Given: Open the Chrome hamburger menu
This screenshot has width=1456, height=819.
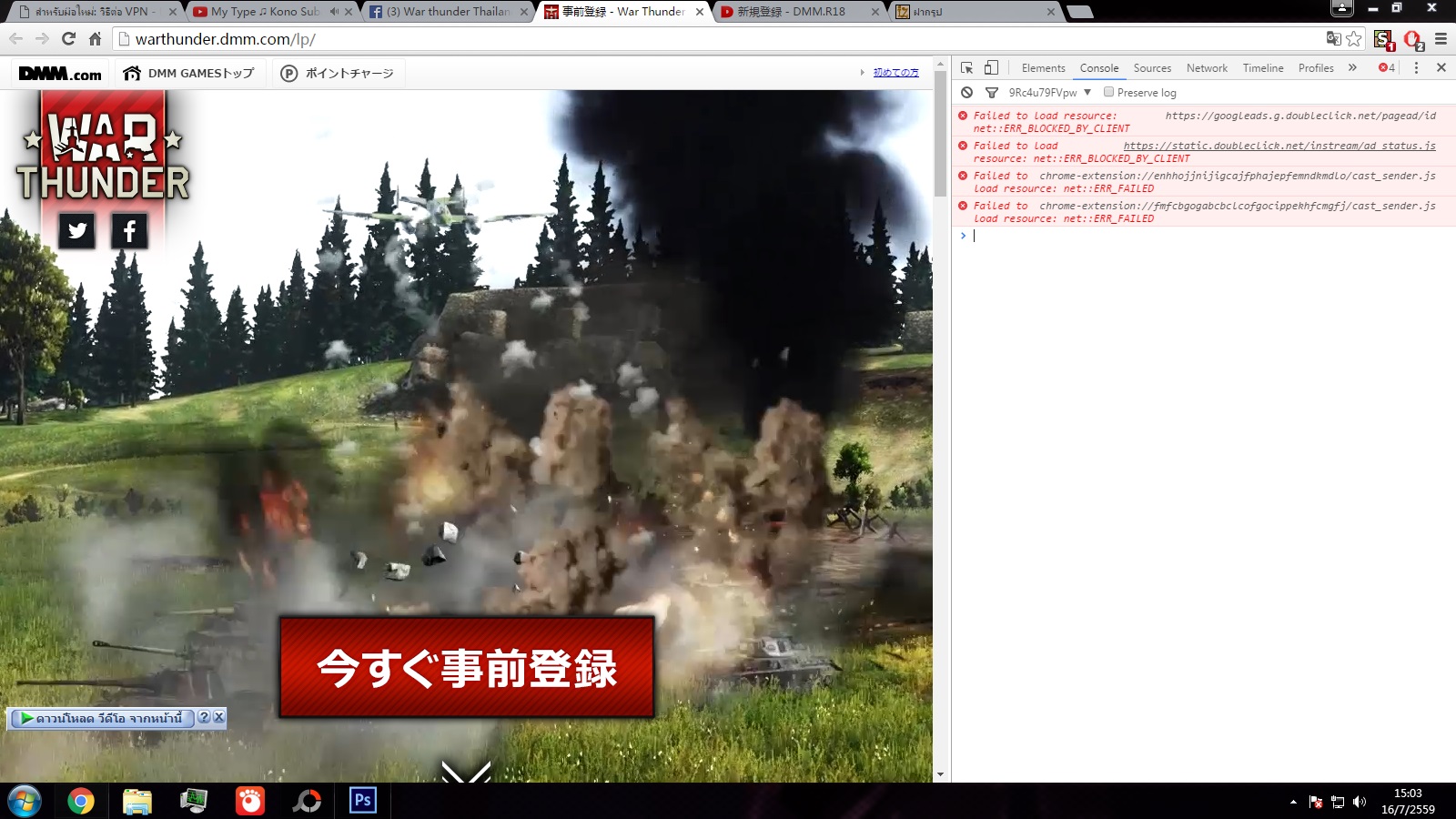Looking at the screenshot, I should coord(1441,39).
